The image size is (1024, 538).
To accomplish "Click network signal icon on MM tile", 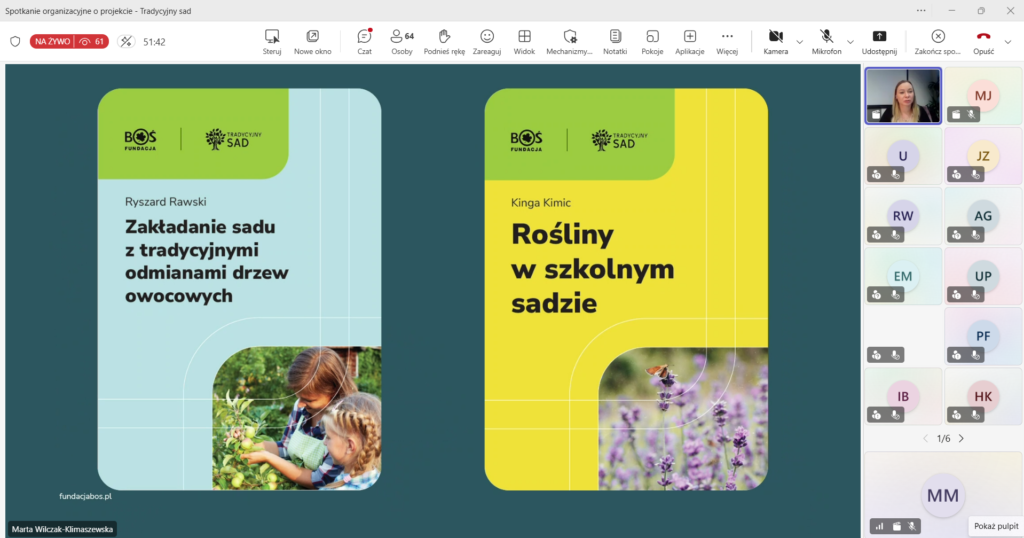I will point(879,526).
